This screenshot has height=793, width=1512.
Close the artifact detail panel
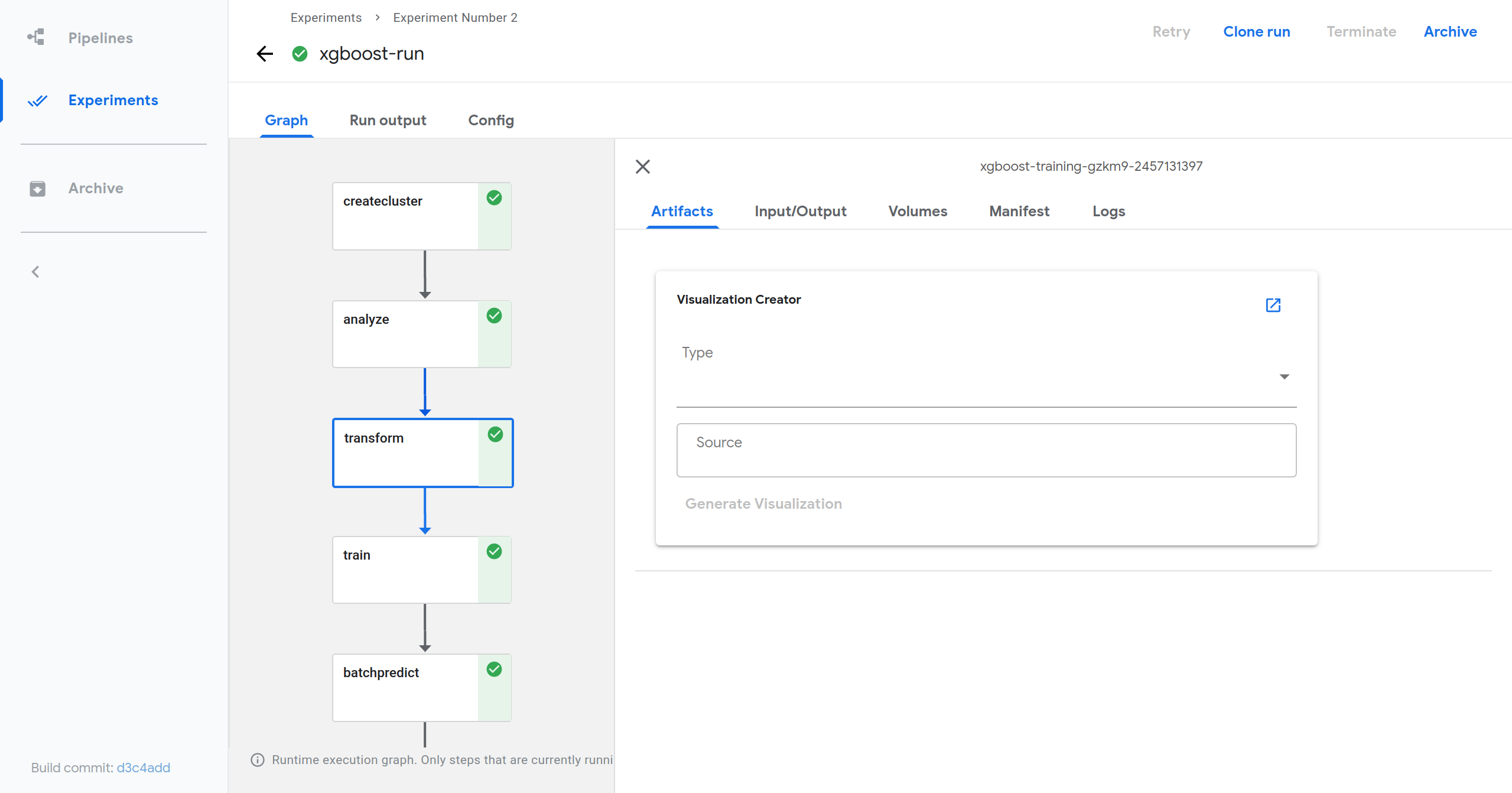tap(644, 166)
